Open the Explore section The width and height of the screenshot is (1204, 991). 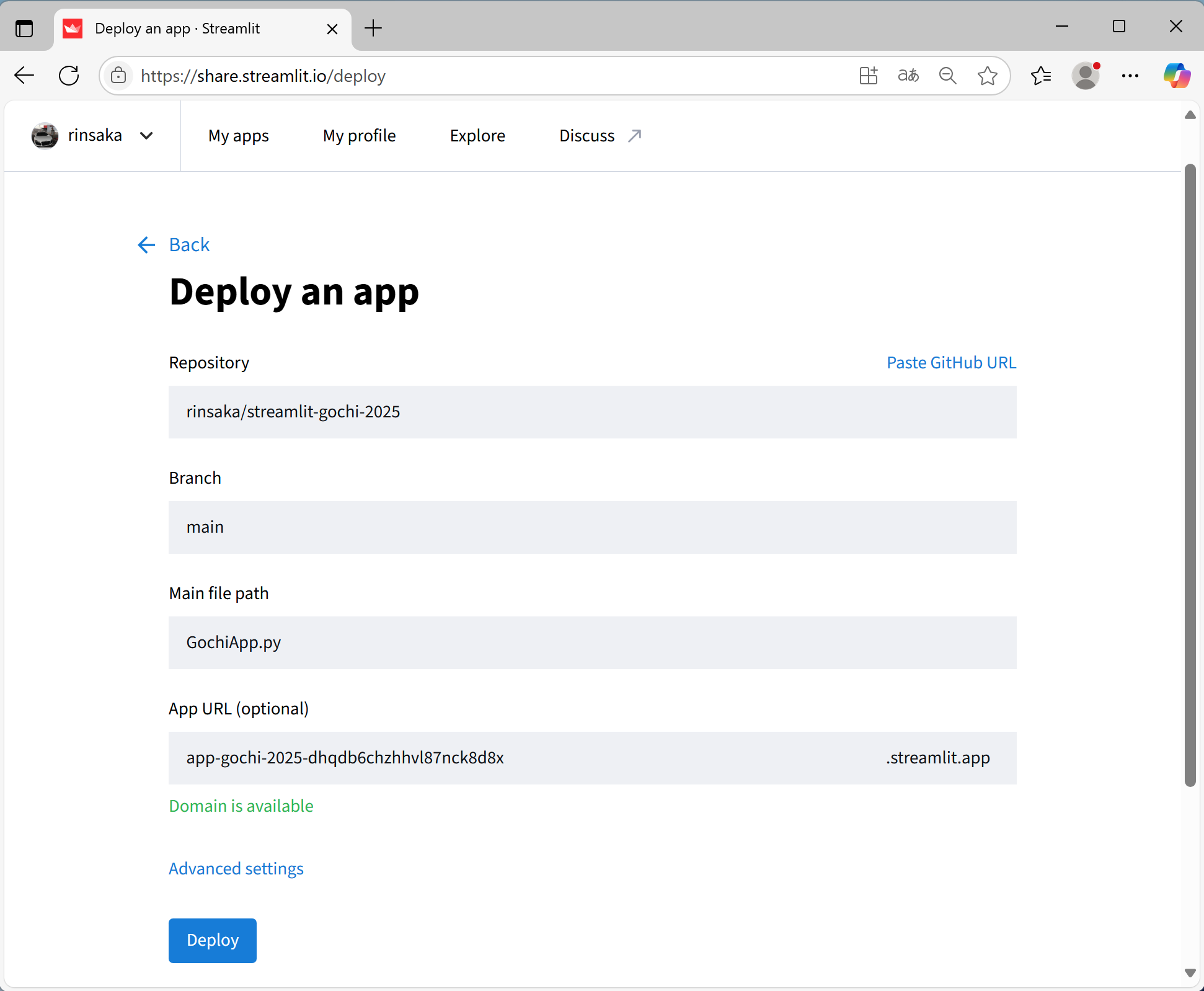477,136
